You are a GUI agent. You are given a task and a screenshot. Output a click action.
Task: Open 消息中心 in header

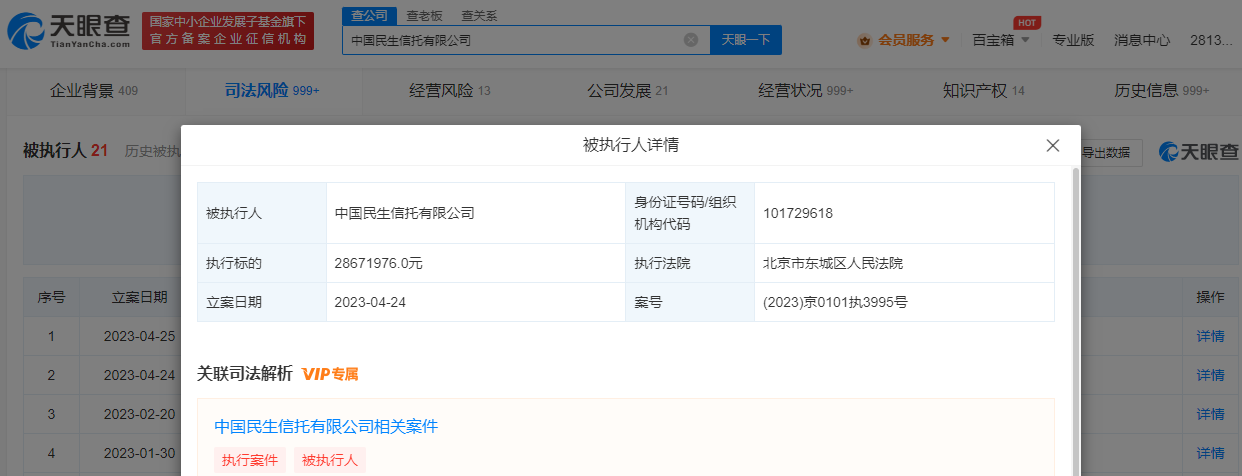(x=1142, y=41)
